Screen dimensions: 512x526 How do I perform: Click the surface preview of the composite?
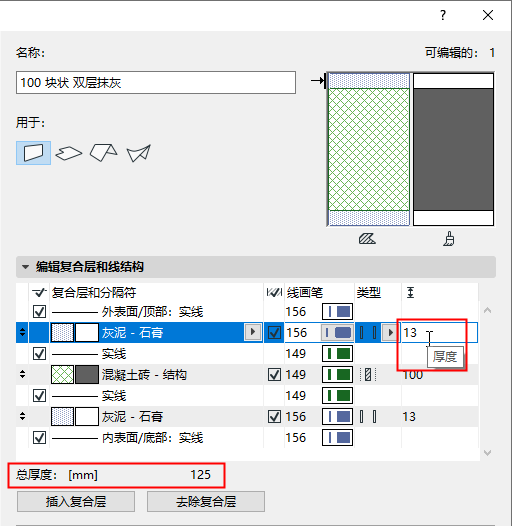point(453,149)
